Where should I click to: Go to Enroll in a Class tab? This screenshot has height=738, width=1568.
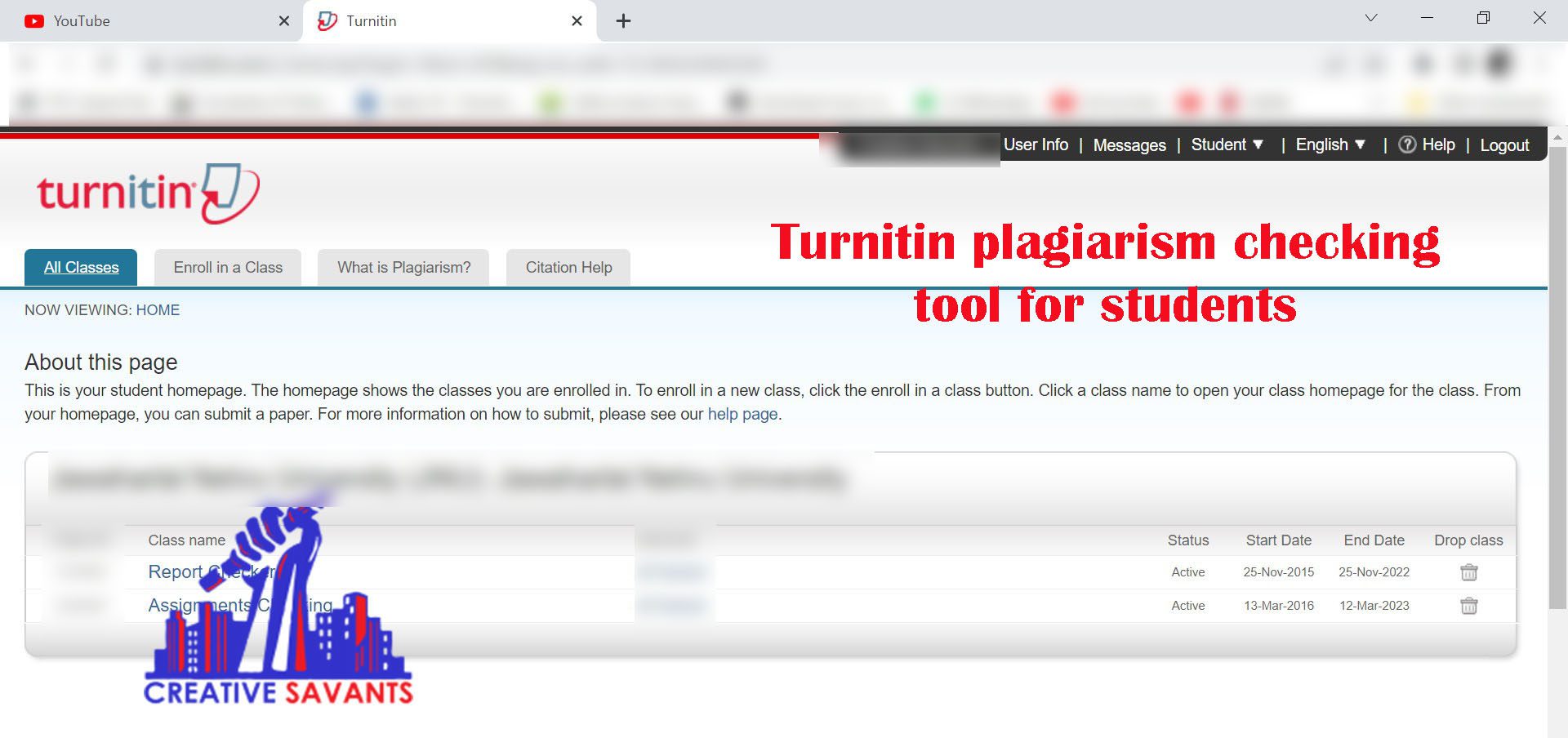[228, 268]
